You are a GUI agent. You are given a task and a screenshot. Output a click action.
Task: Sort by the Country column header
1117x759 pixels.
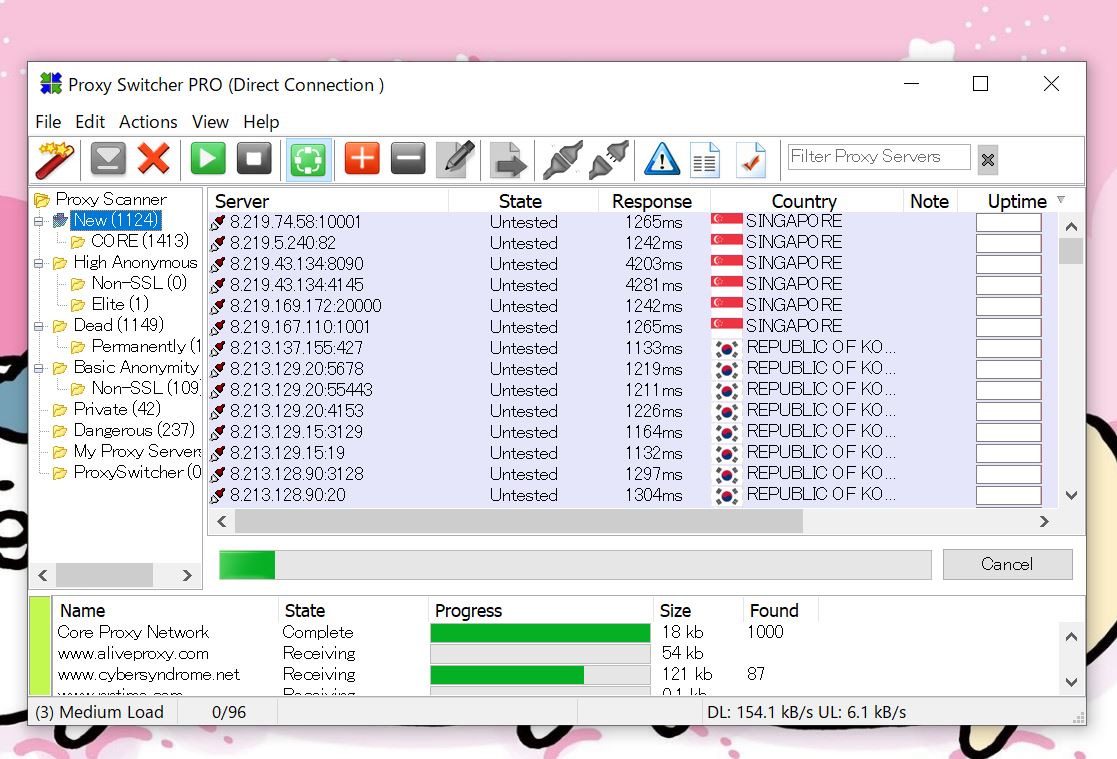[x=804, y=202]
